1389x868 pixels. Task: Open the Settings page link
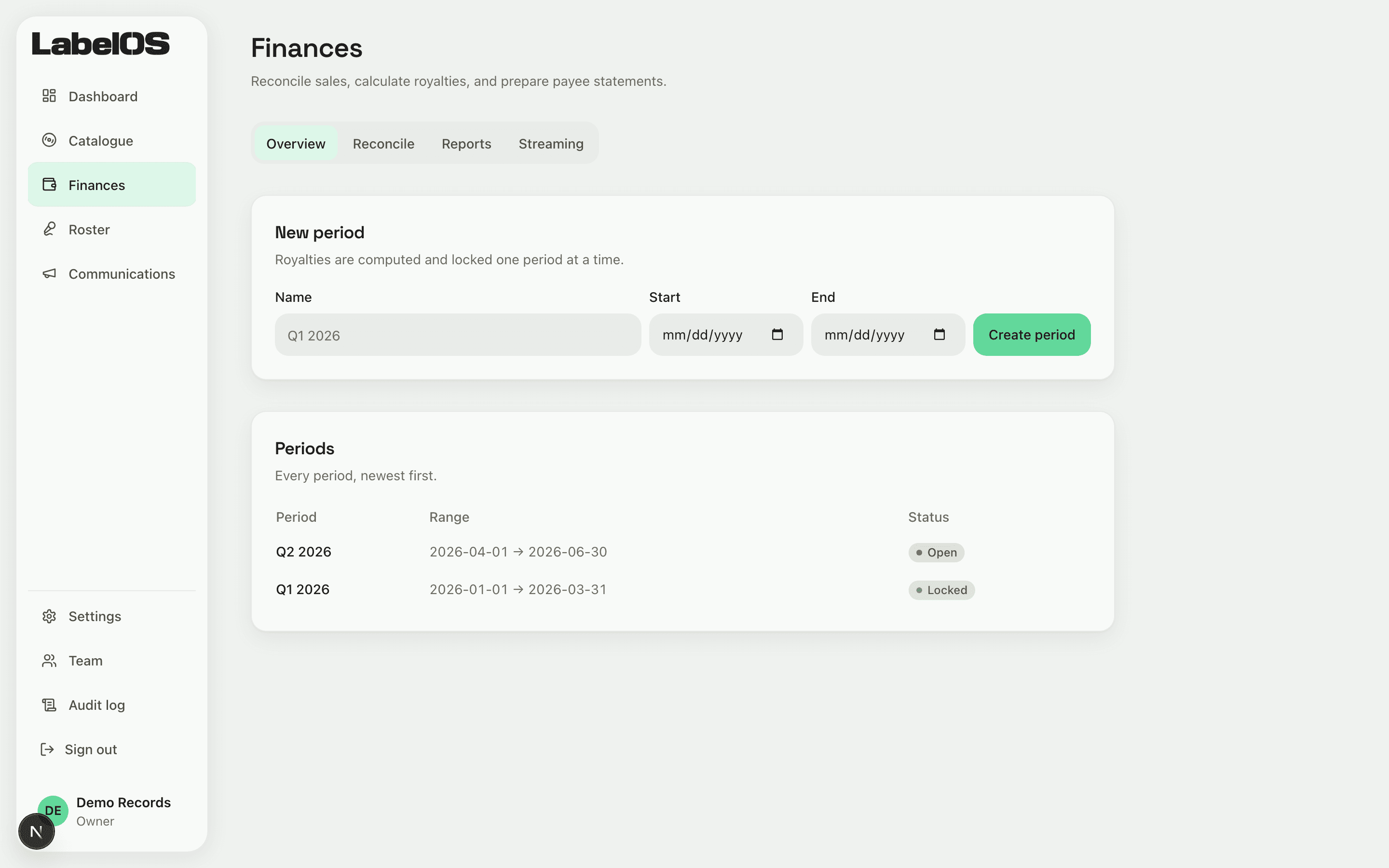[111, 616]
